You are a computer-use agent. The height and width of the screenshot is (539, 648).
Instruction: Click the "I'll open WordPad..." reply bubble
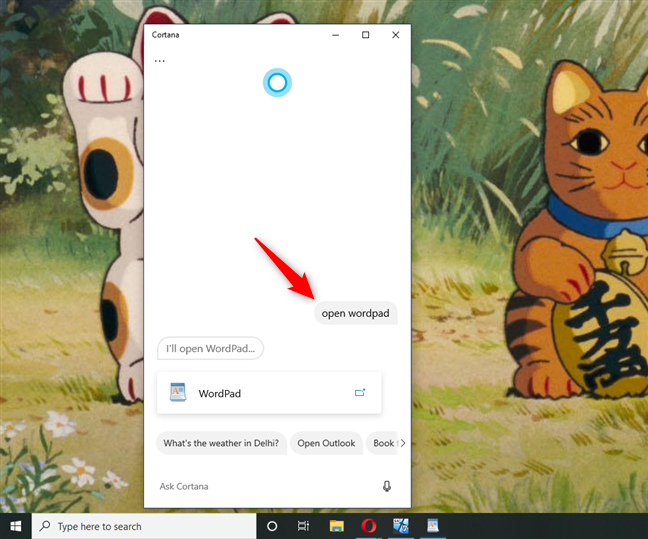(x=210, y=348)
